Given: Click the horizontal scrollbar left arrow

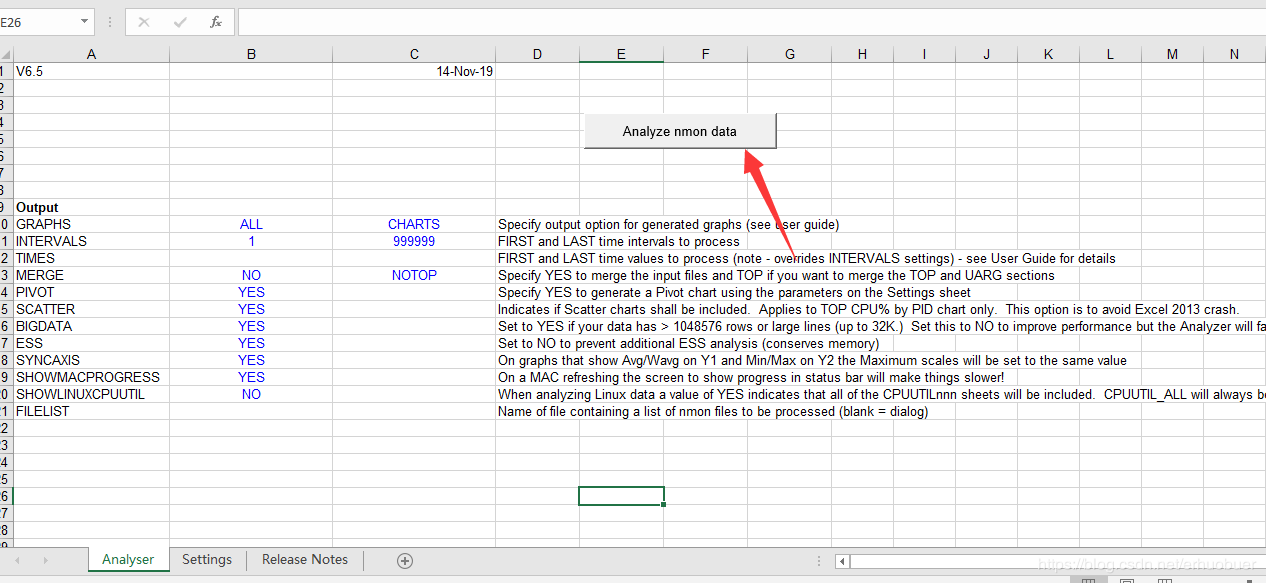Looking at the screenshot, I should 842,562.
